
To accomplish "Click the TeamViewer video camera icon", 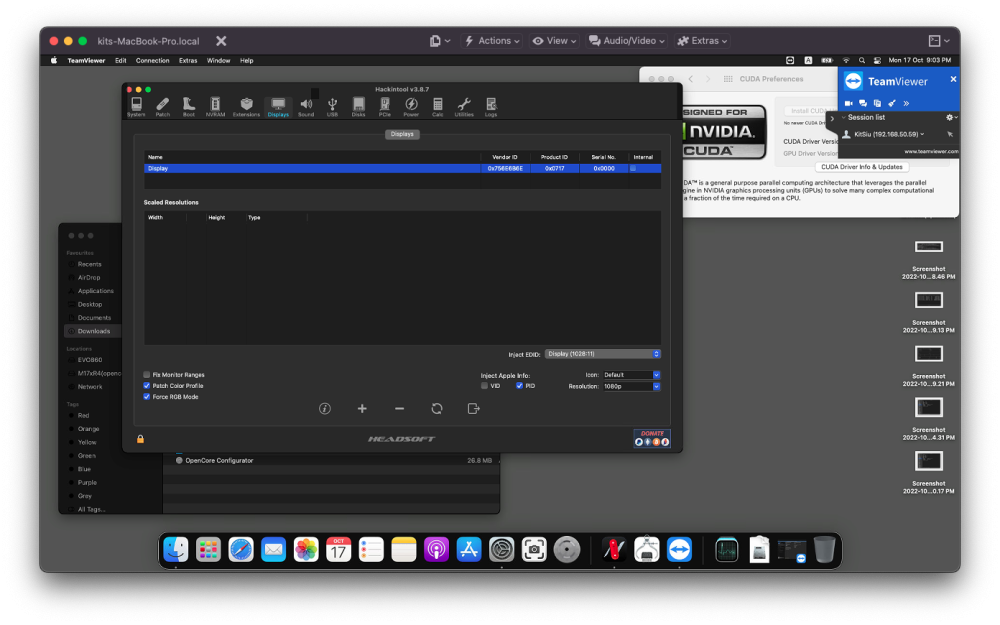I will 849,103.
